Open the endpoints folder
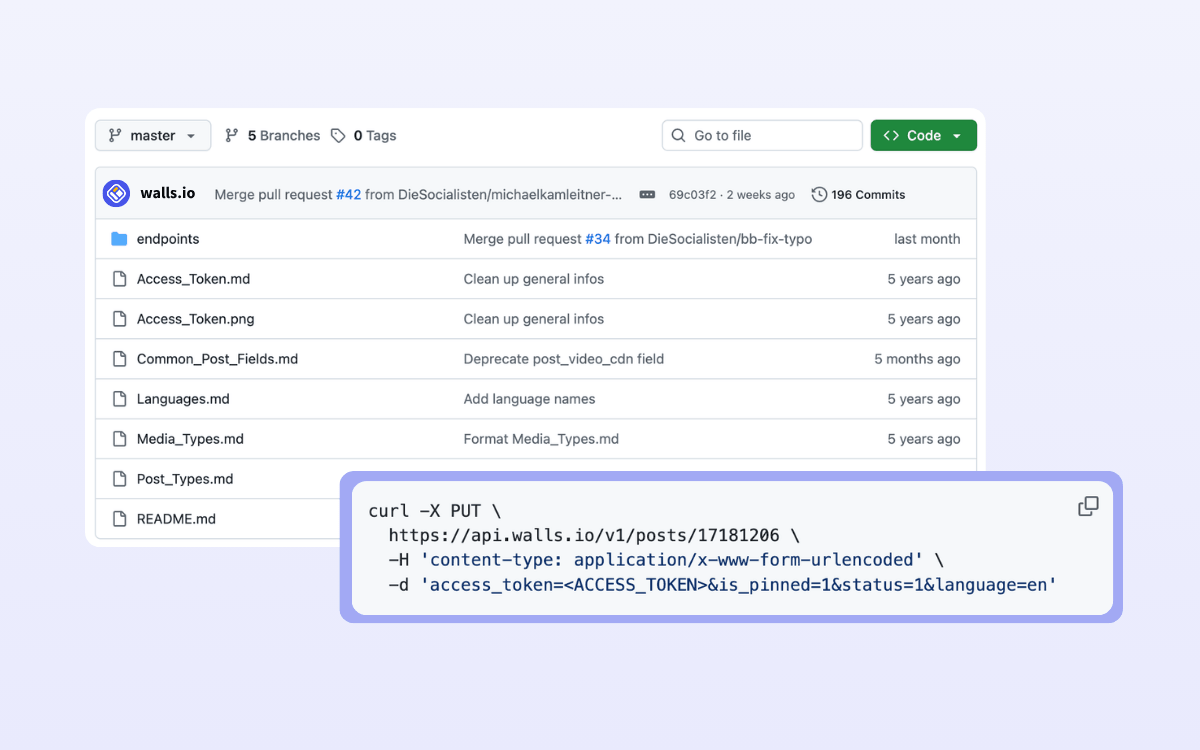Screen dimensions: 1200x750 tap(168, 239)
